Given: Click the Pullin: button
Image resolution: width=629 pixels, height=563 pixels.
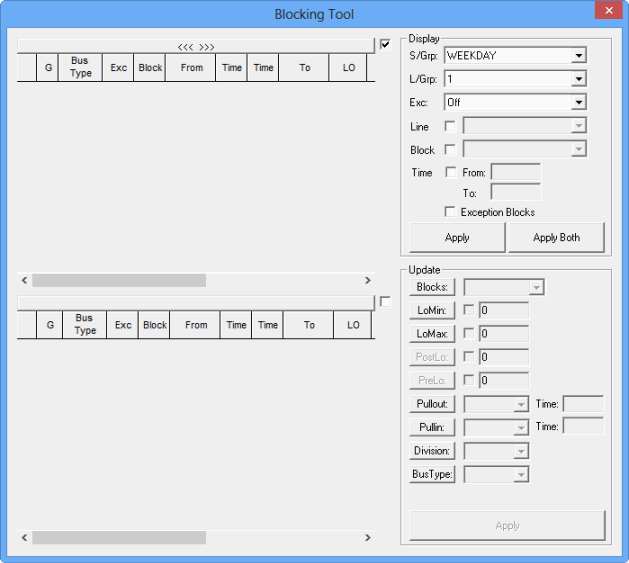Looking at the screenshot, I should click(x=432, y=427).
